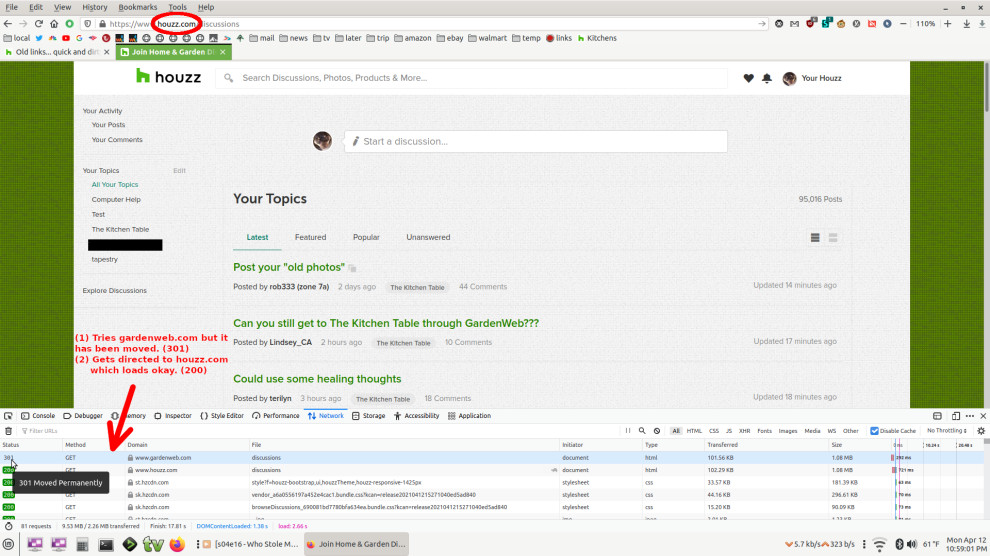Reload the page with the refresh icon
The width and height of the screenshot is (990, 556).
[x=39, y=24]
